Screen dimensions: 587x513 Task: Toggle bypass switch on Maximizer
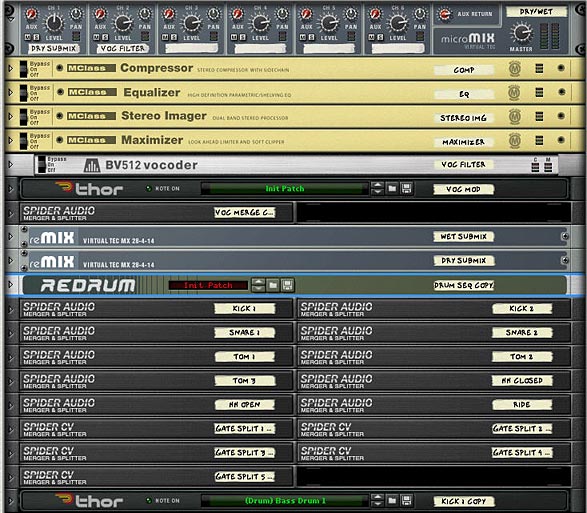(x=24, y=141)
